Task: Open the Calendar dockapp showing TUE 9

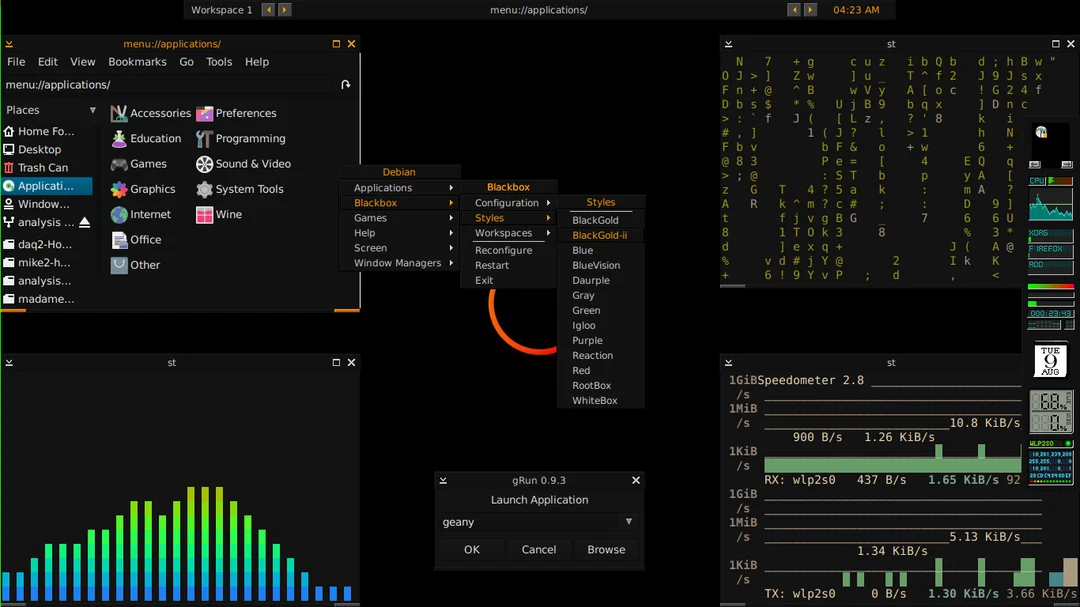Action: (x=1050, y=360)
